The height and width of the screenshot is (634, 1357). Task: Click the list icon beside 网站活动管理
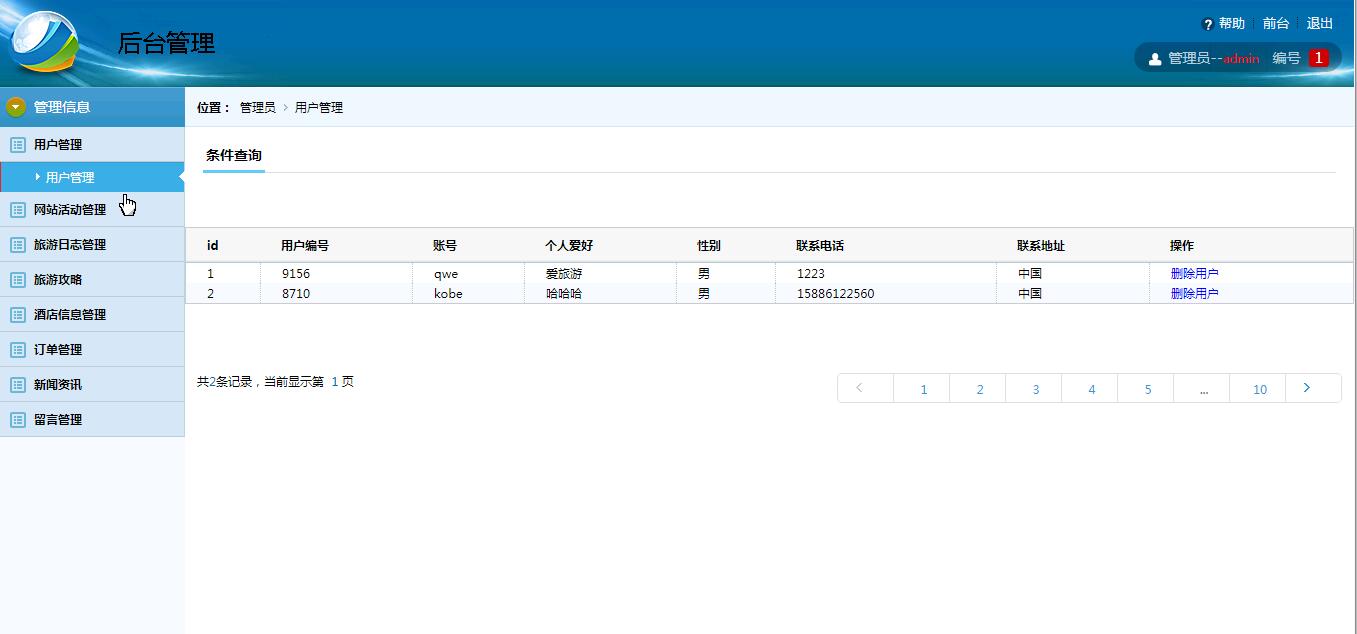pyautogui.click(x=17, y=210)
